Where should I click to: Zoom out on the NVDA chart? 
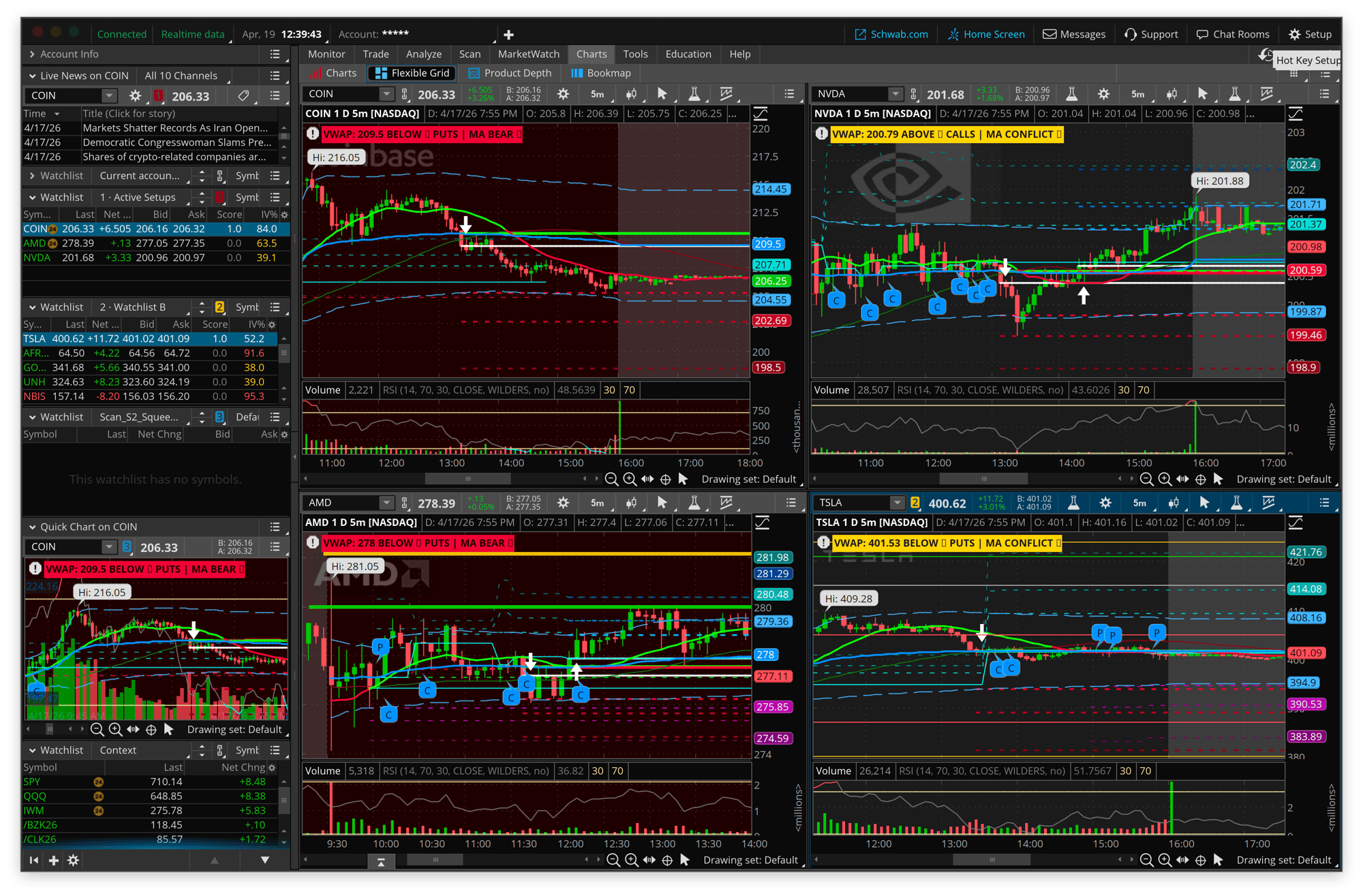pyautogui.click(x=1146, y=479)
